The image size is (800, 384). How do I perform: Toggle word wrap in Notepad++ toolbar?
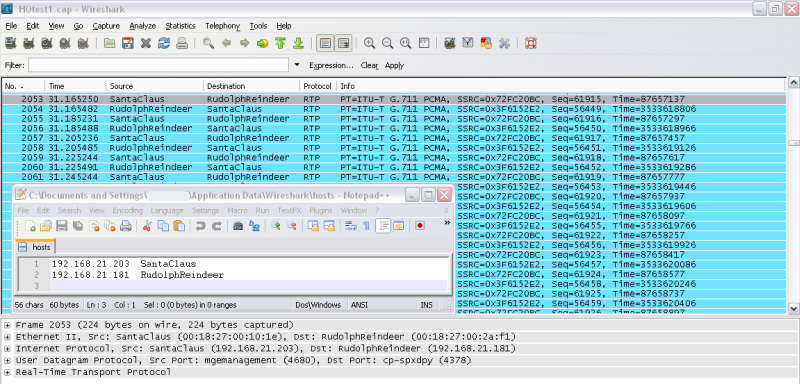coord(350,225)
